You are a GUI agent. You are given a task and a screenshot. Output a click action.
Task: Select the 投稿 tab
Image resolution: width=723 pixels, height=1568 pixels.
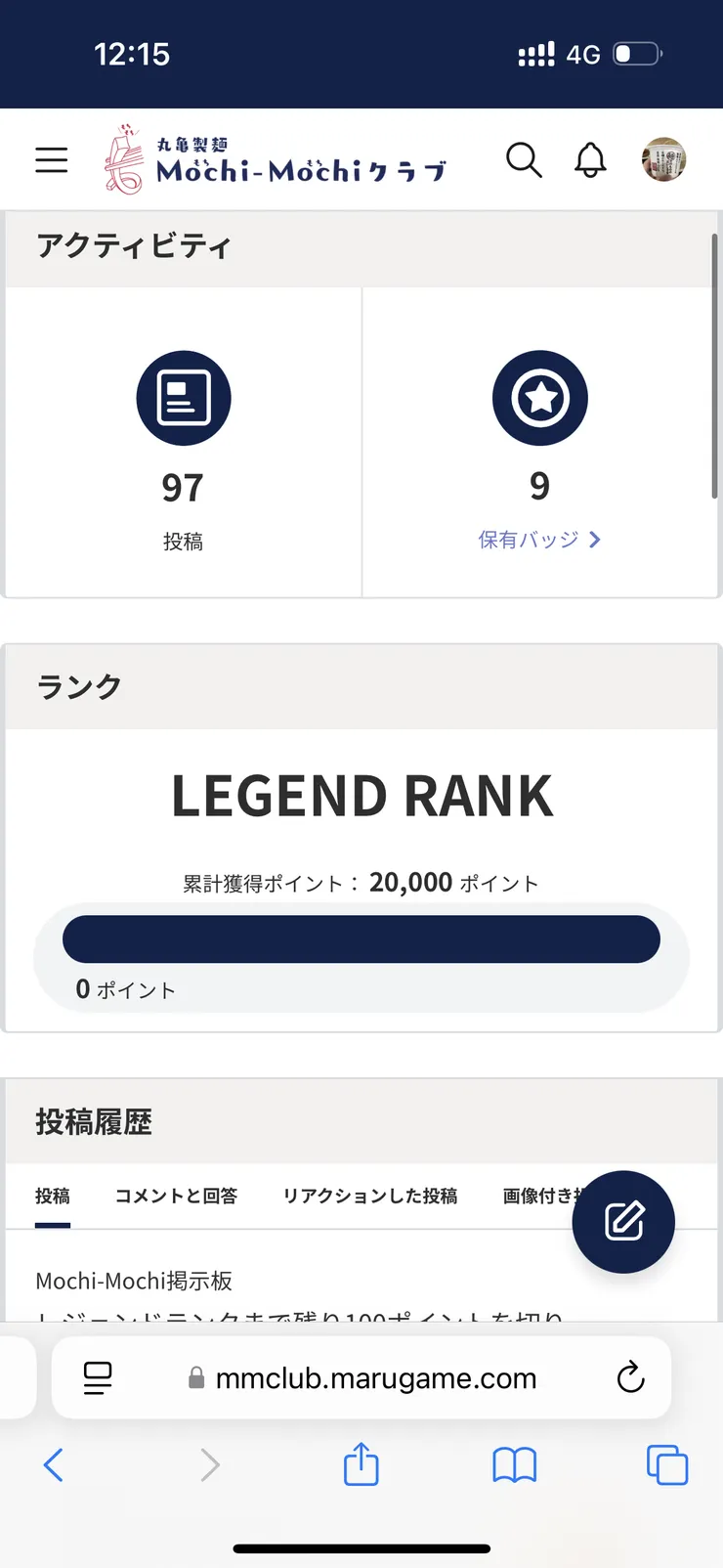[x=53, y=1196]
